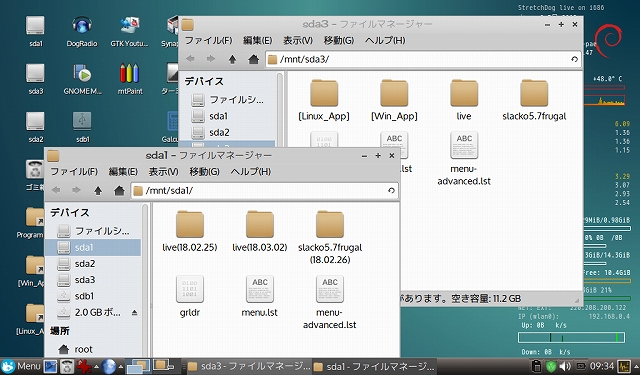Go up one folder in sda3 window
Viewport: 640px width, 375px height.
(232, 60)
